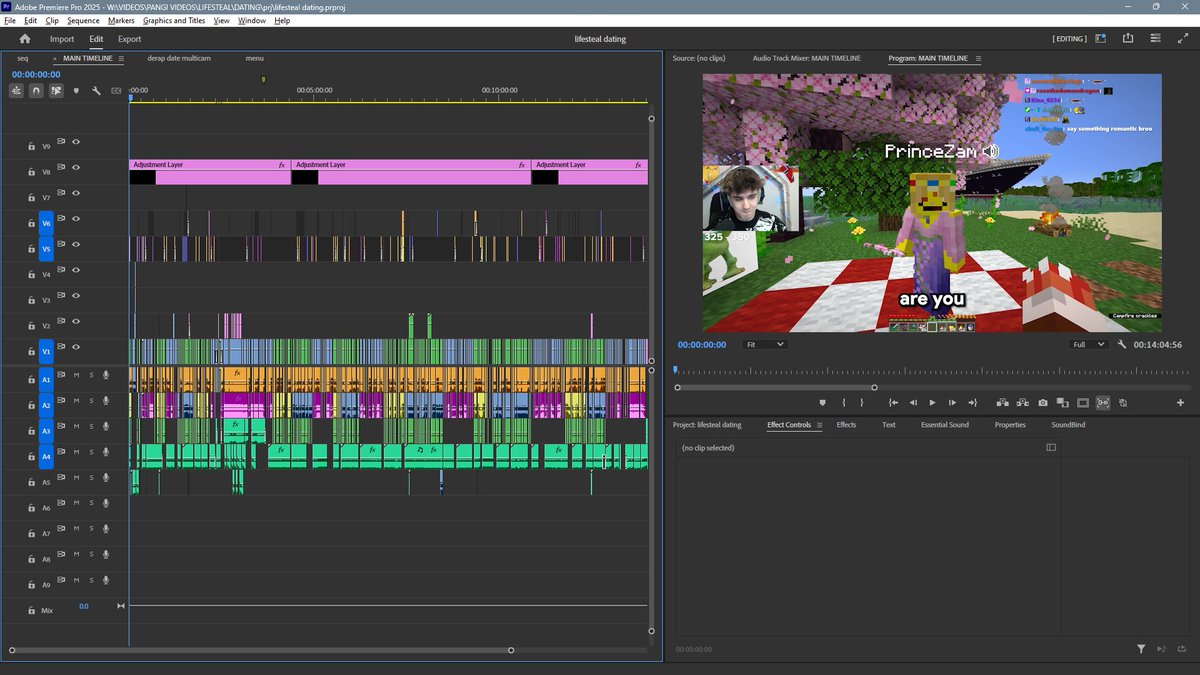This screenshot has height=675, width=1200.
Task: Open derap date multicam sequence tab
Action: [179, 58]
